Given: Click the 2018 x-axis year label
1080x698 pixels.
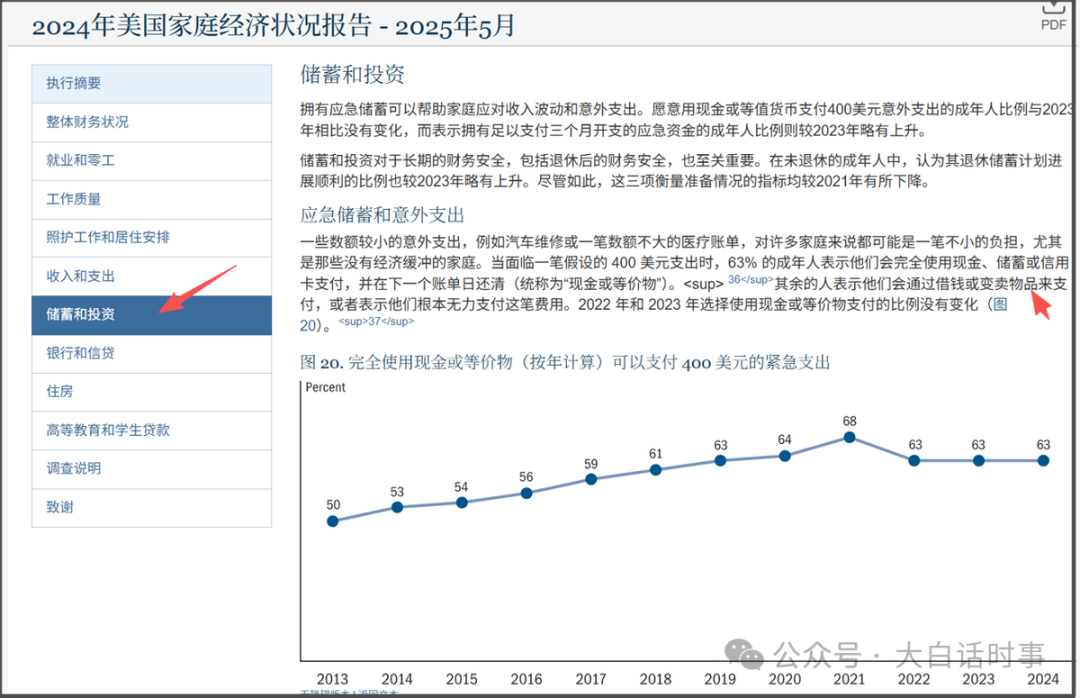Looking at the screenshot, I should (655, 679).
